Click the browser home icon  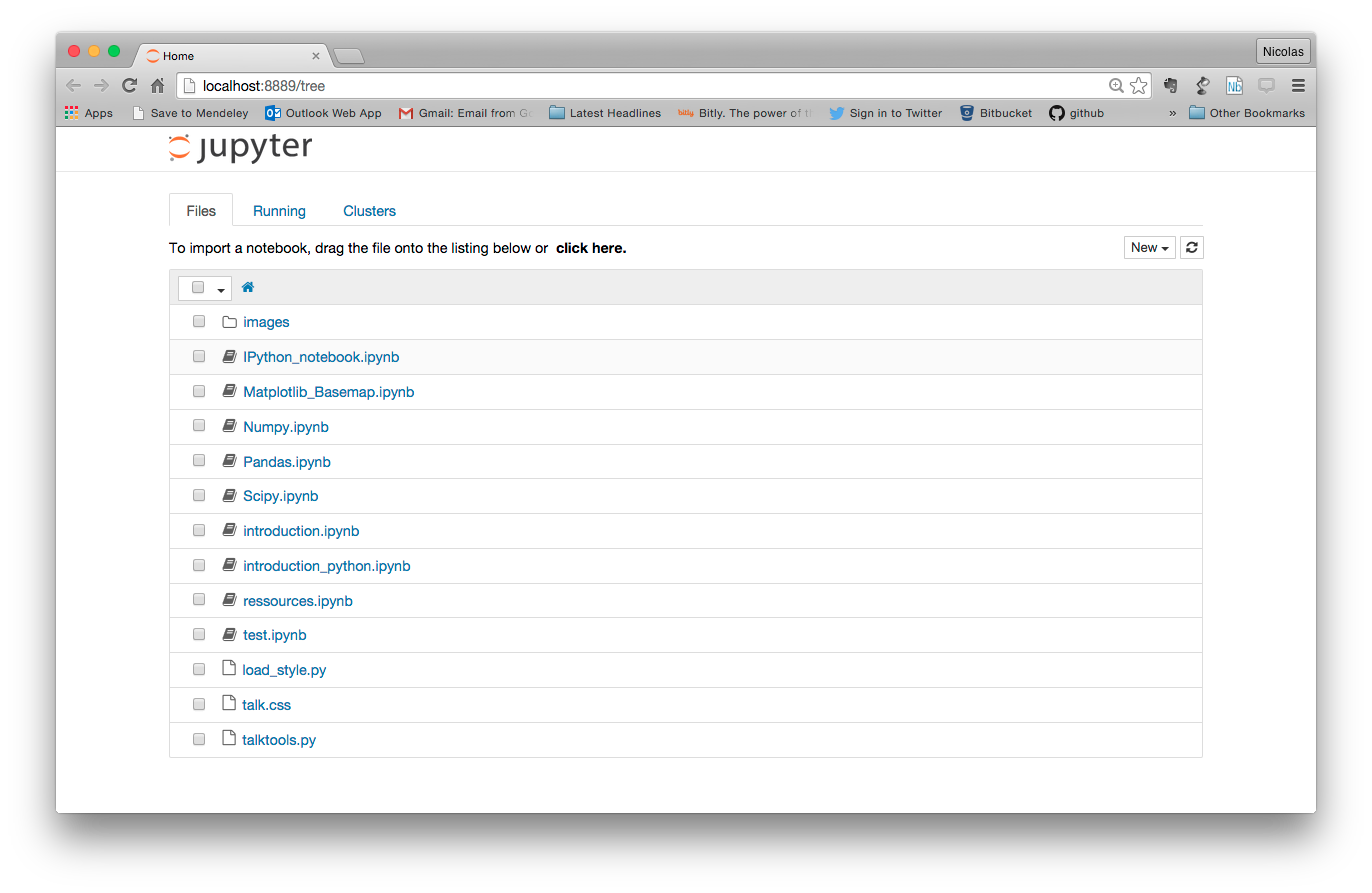157,85
